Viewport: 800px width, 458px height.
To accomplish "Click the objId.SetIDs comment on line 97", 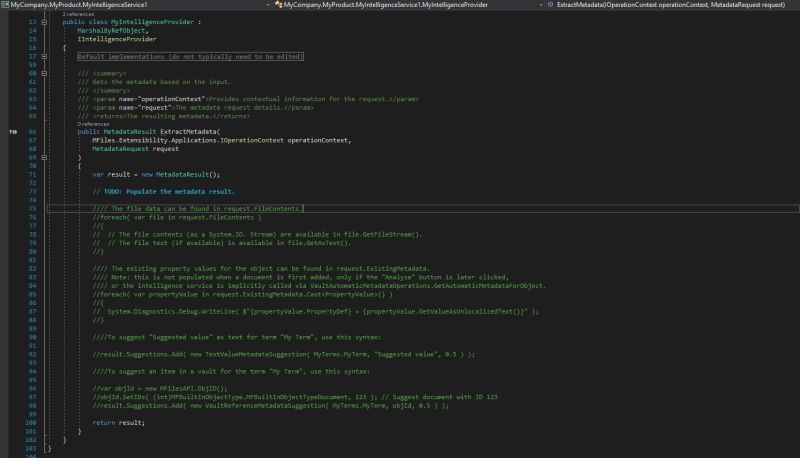I will [295, 397].
